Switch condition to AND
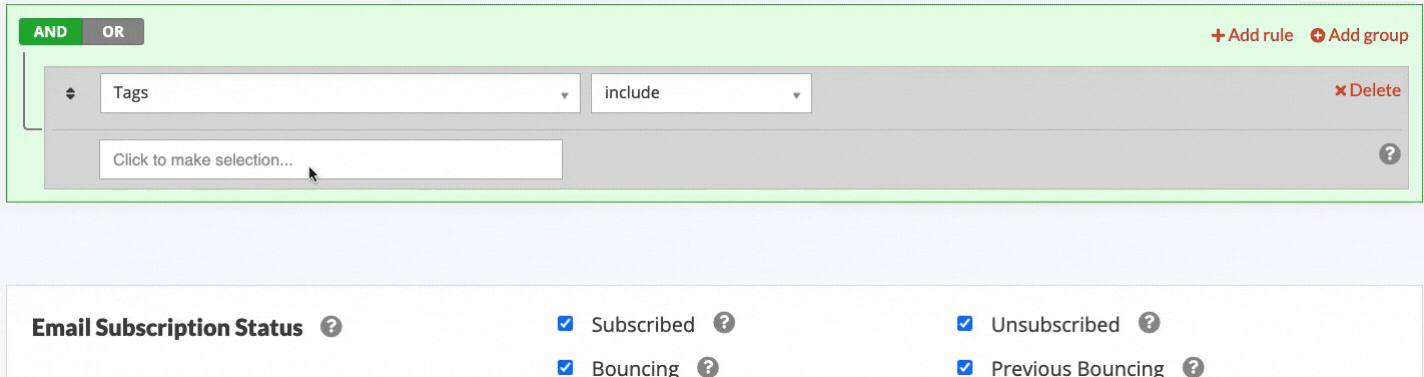 point(50,32)
